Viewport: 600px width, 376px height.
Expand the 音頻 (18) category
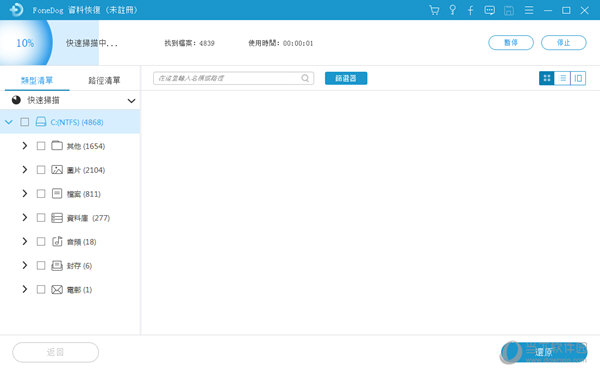[x=25, y=241]
